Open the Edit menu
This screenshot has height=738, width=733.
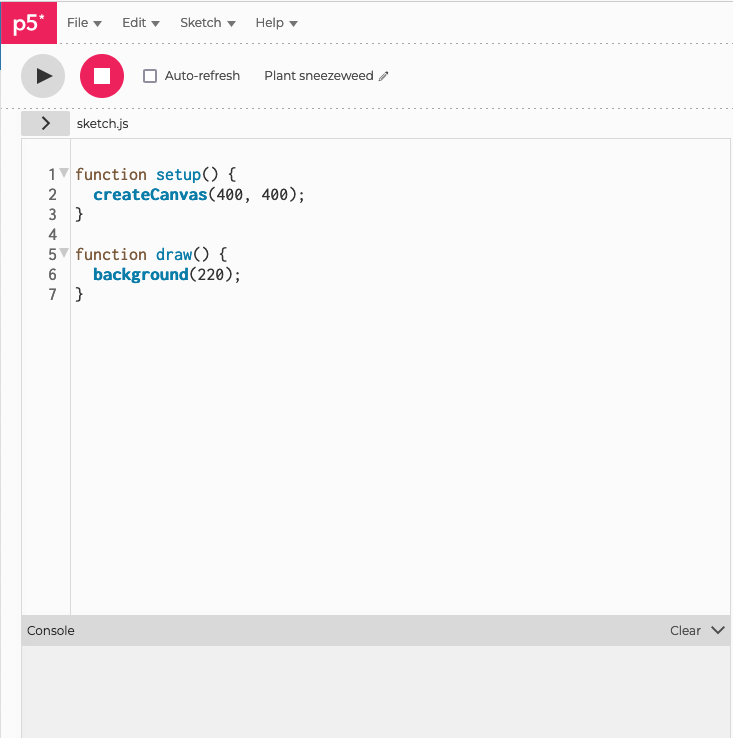click(x=141, y=23)
